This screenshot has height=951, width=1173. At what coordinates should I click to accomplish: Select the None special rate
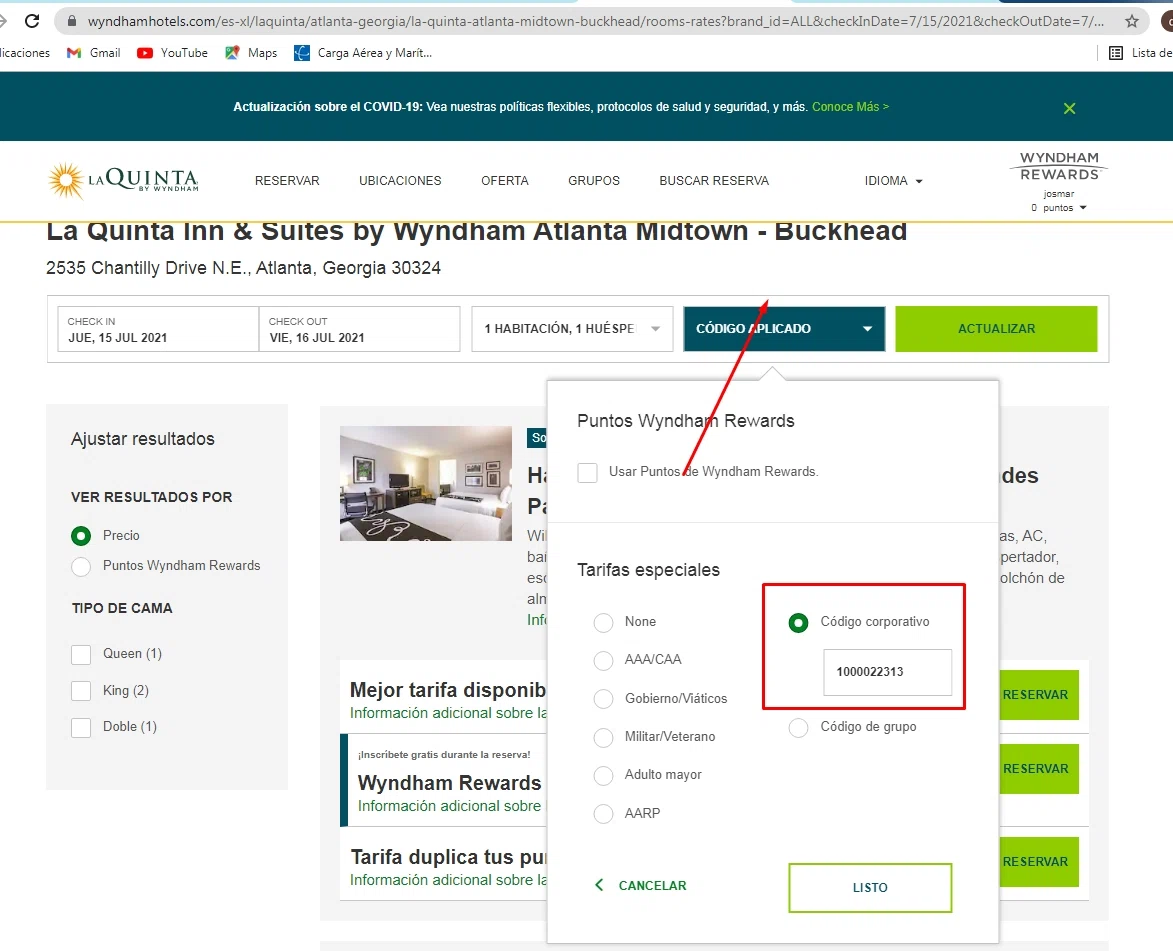(x=603, y=623)
